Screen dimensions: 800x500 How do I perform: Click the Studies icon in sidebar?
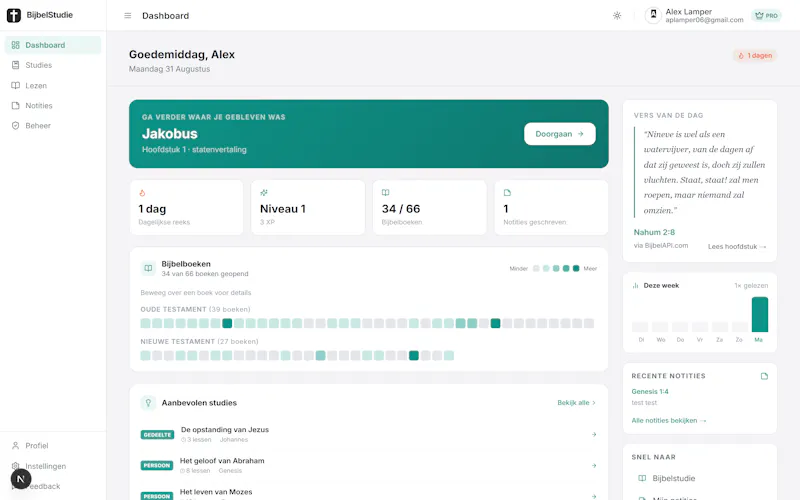(15, 65)
